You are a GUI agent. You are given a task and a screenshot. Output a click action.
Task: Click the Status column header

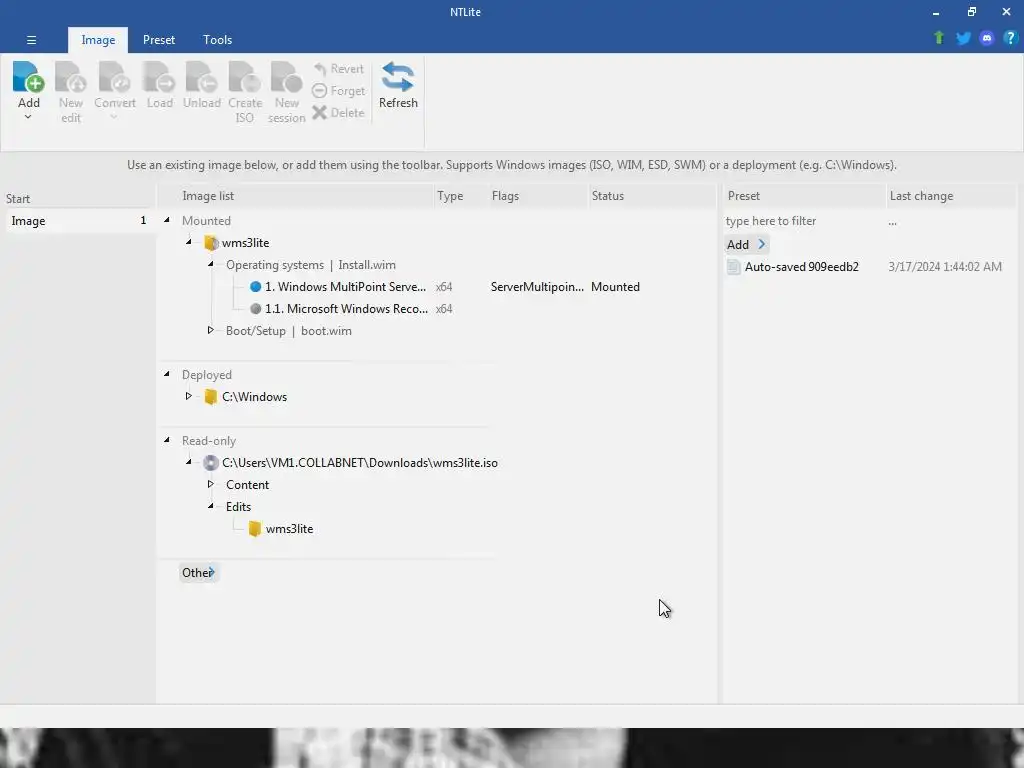point(608,196)
